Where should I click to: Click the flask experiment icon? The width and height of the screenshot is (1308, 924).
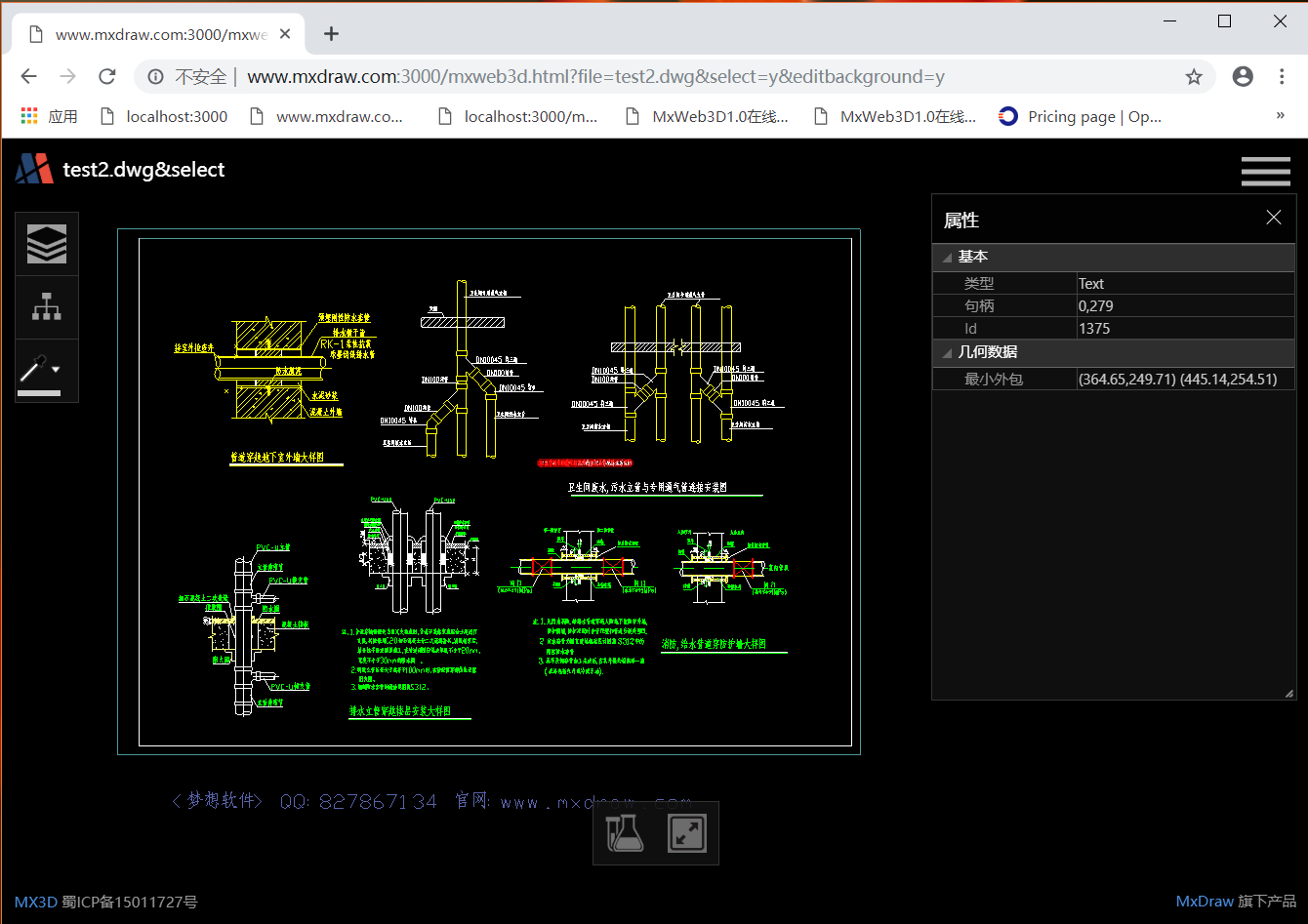pyautogui.click(x=625, y=833)
